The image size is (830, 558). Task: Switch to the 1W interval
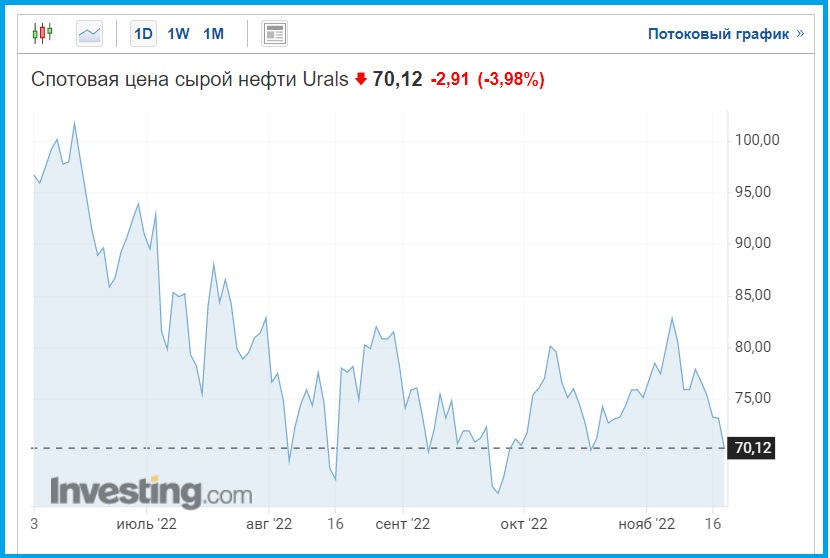178,34
